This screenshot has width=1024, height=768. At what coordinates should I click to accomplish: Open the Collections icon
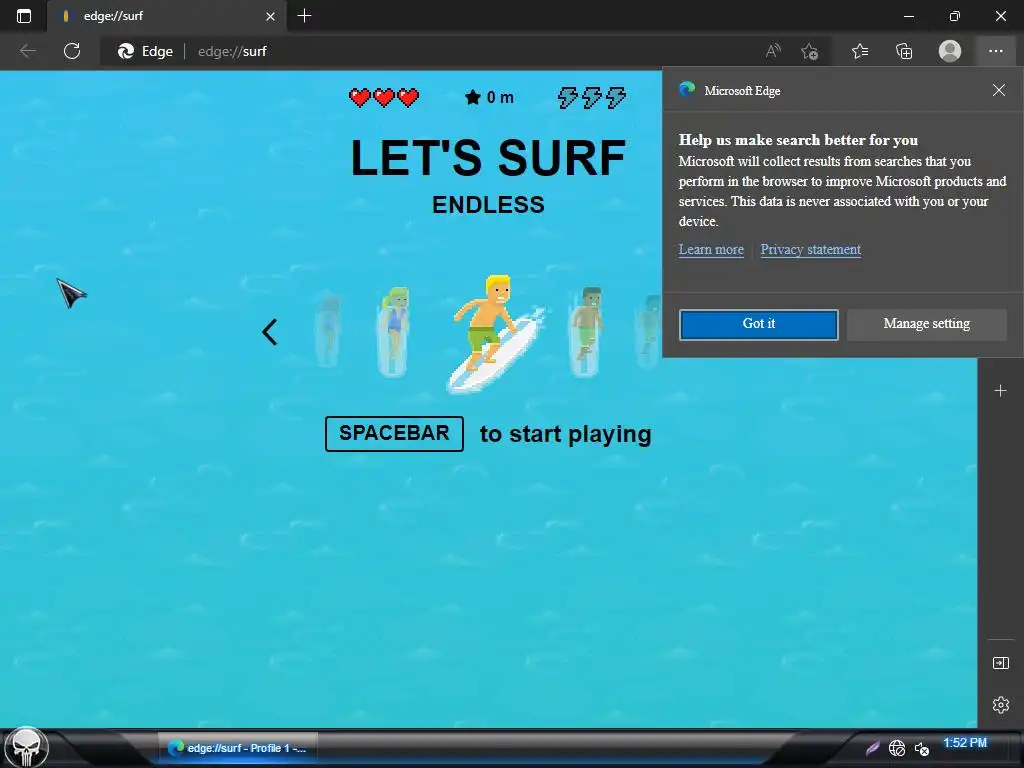(x=904, y=51)
